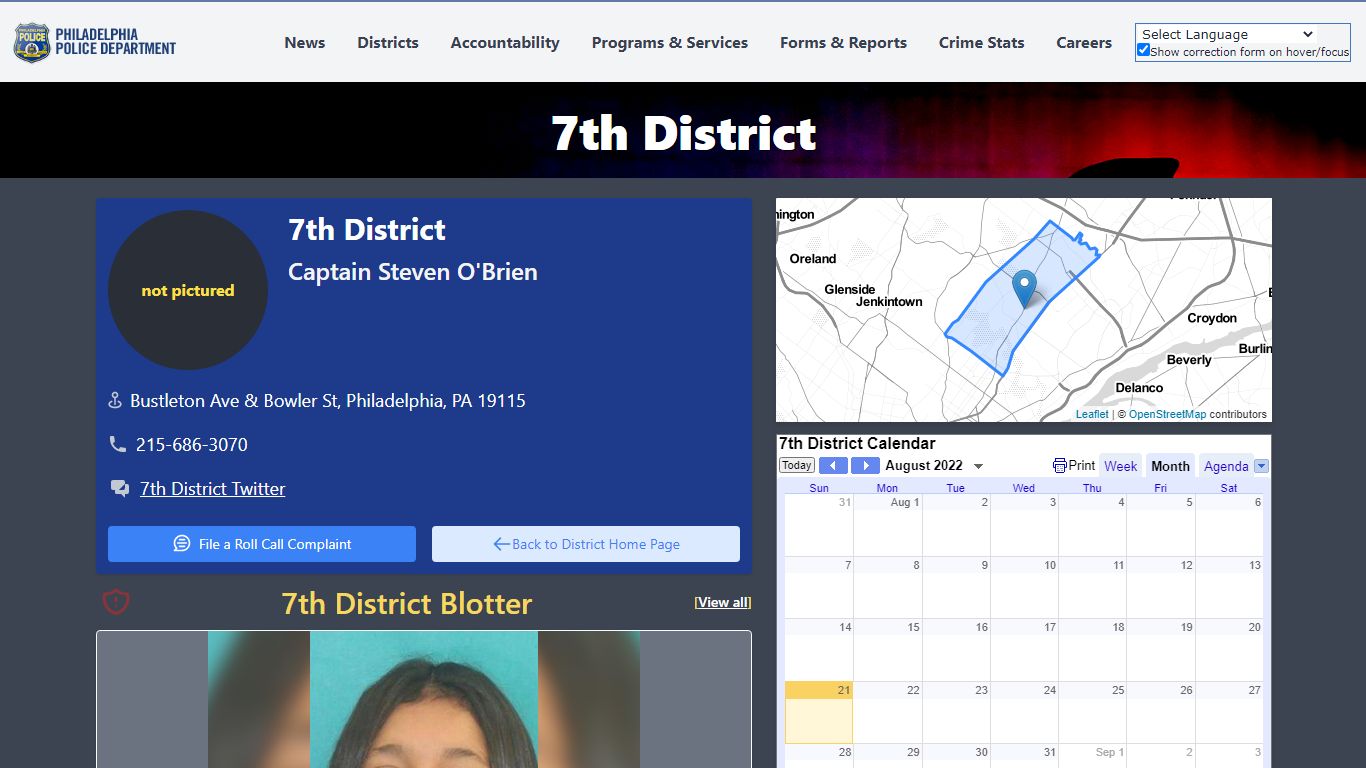Click Back to District Home Page button
This screenshot has height=768, width=1366.
pos(586,544)
